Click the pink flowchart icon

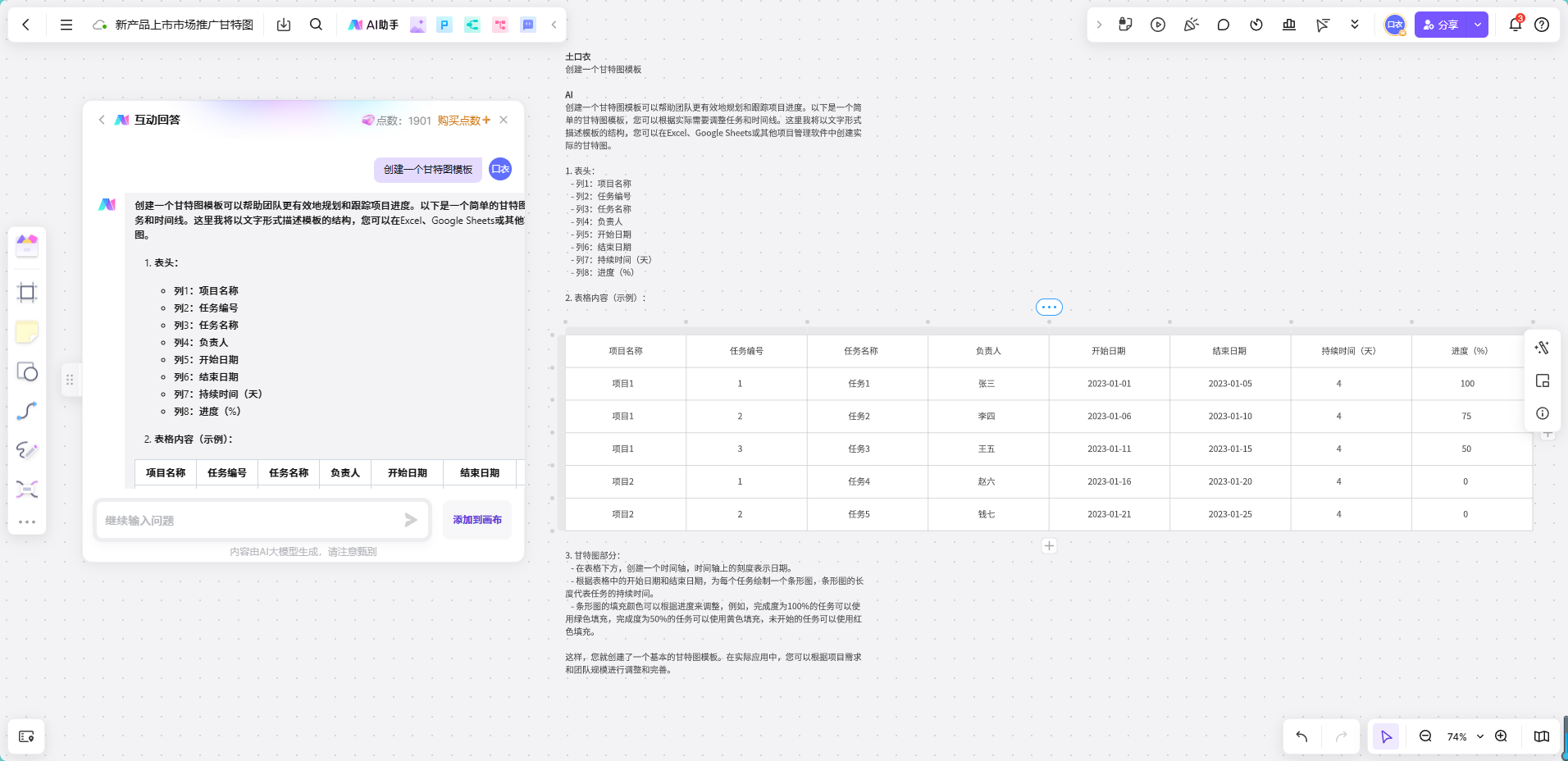coord(500,25)
